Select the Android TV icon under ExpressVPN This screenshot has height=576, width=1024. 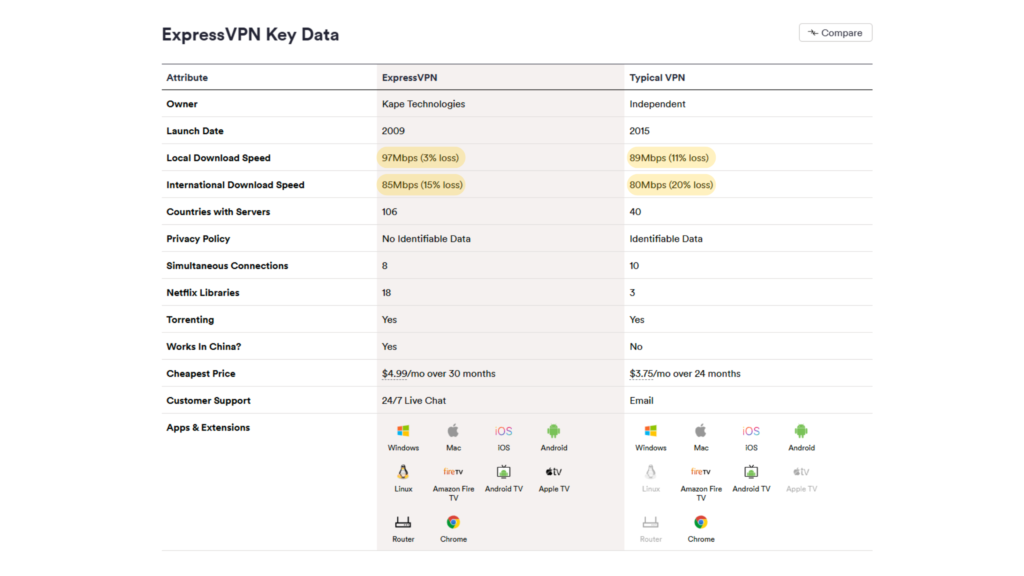[504, 472]
